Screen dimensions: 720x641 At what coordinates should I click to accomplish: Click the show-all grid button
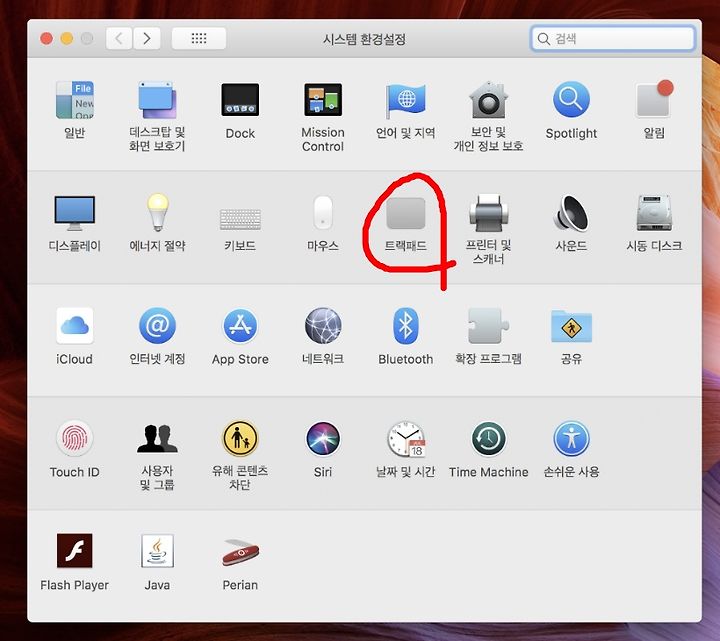click(199, 38)
